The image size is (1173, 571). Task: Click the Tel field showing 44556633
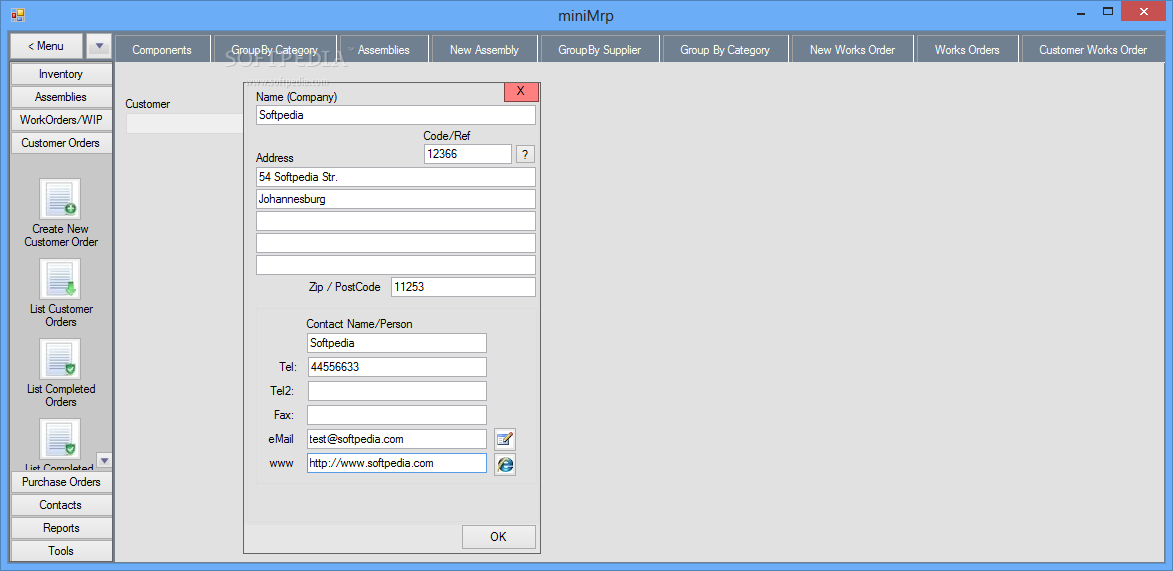coord(396,367)
